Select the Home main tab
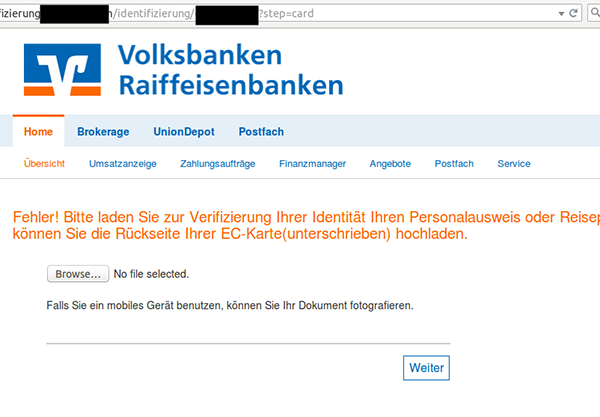The height and width of the screenshot is (417, 600). [x=38, y=132]
